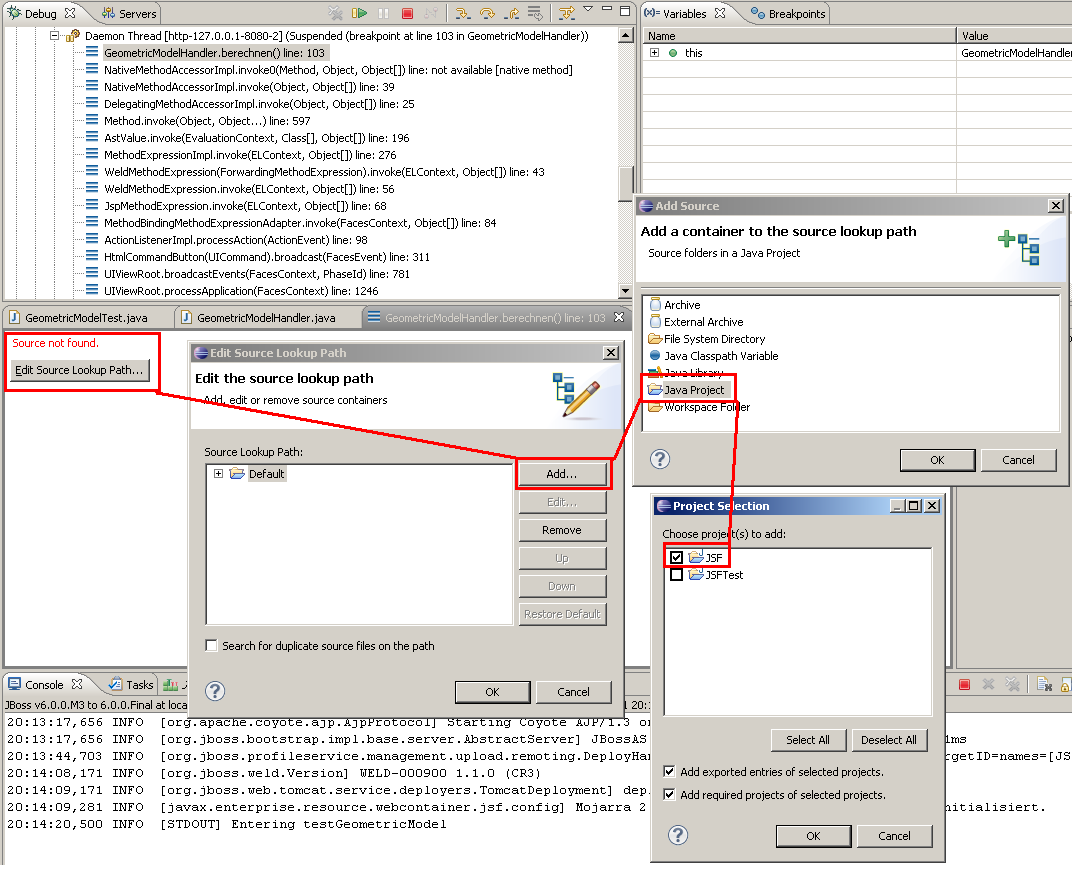This screenshot has height=869, width=1073.
Task: Click Cancel in Project Selection dialog
Action: click(x=894, y=835)
